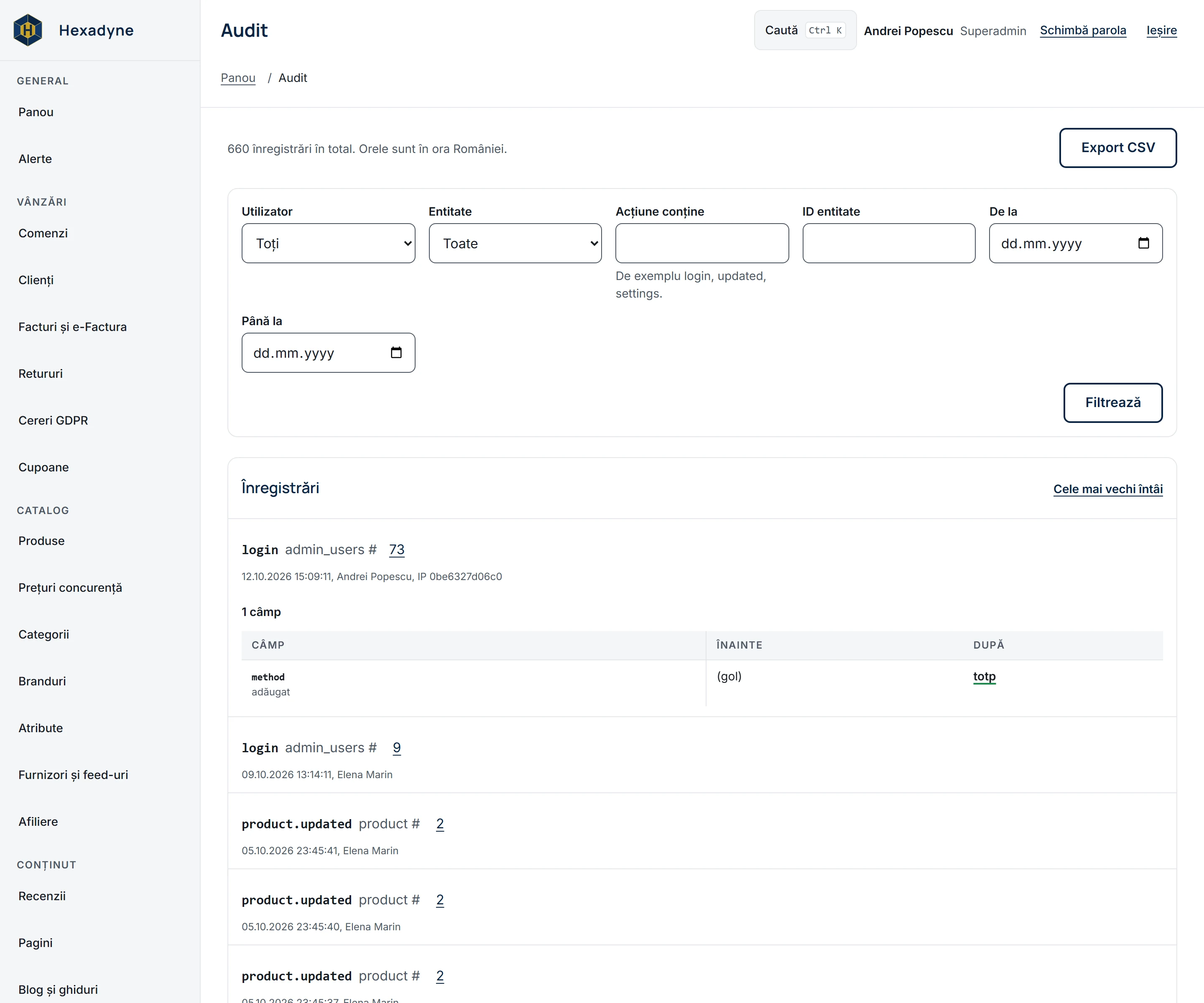Open Blog și ghiduri in the sidebar
Viewport: 1204px width, 1003px height.
tap(58, 989)
